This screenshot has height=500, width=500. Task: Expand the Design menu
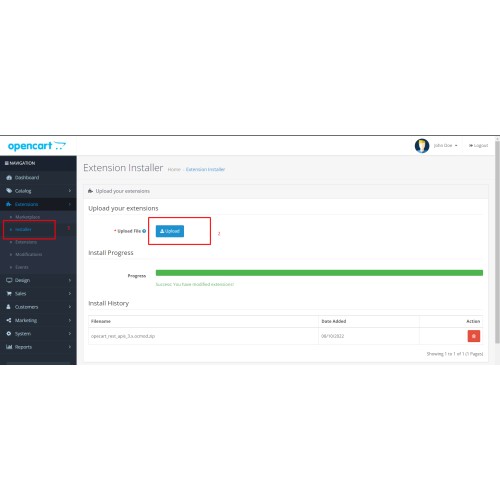38,280
